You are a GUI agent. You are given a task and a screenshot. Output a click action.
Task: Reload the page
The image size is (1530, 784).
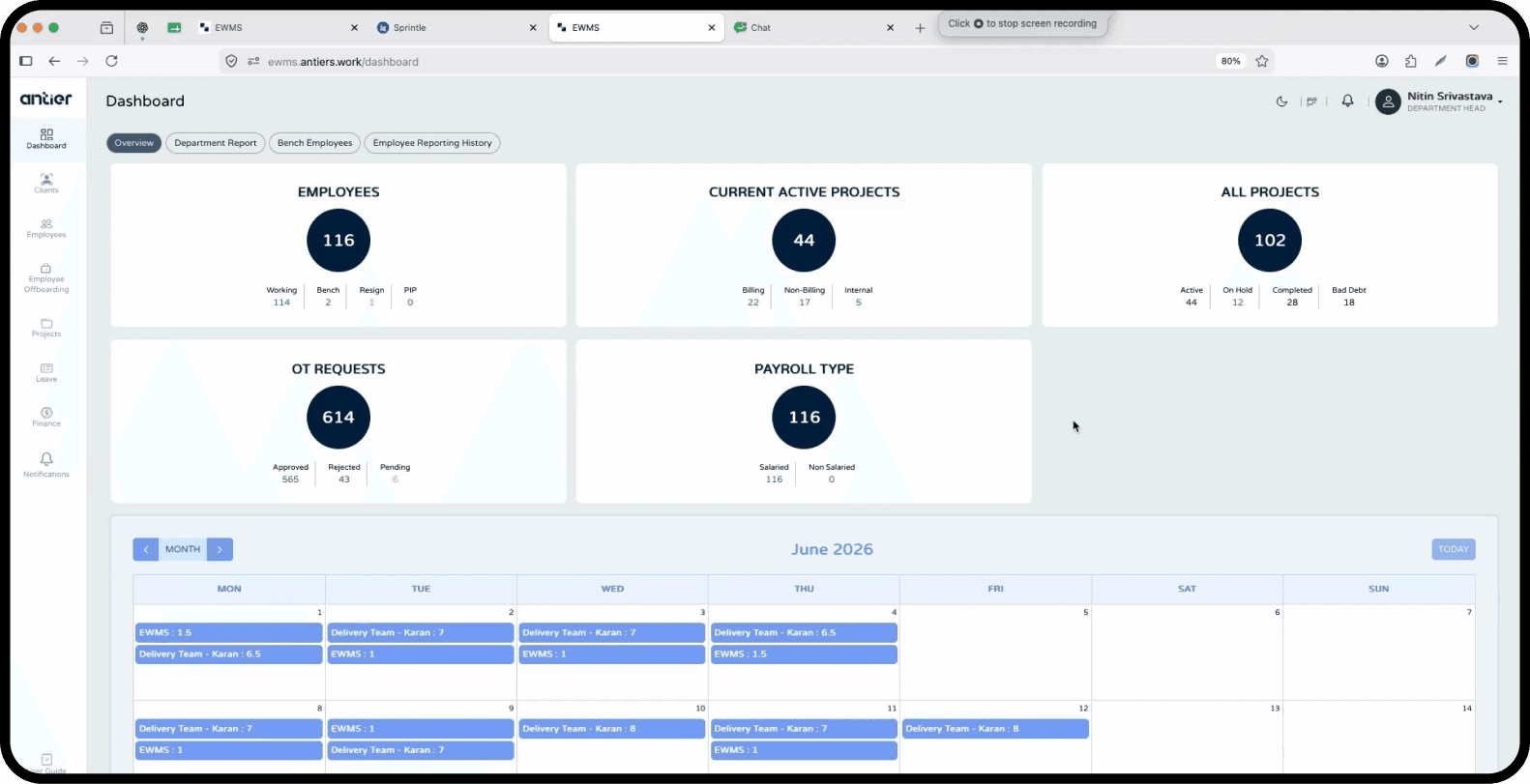pyautogui.click(x=111, y=61)
